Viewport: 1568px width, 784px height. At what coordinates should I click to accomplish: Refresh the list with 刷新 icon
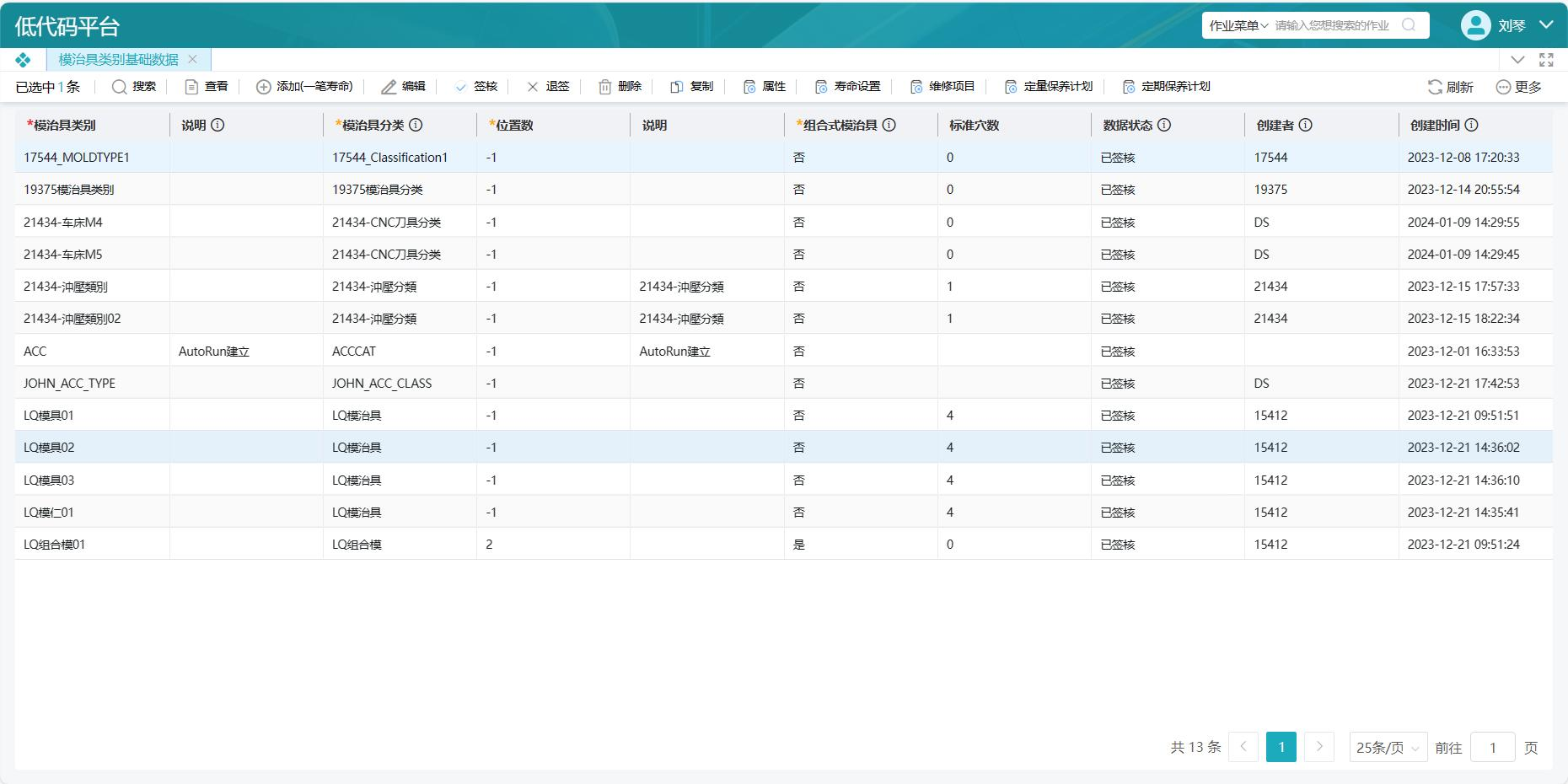point(1435,87)
